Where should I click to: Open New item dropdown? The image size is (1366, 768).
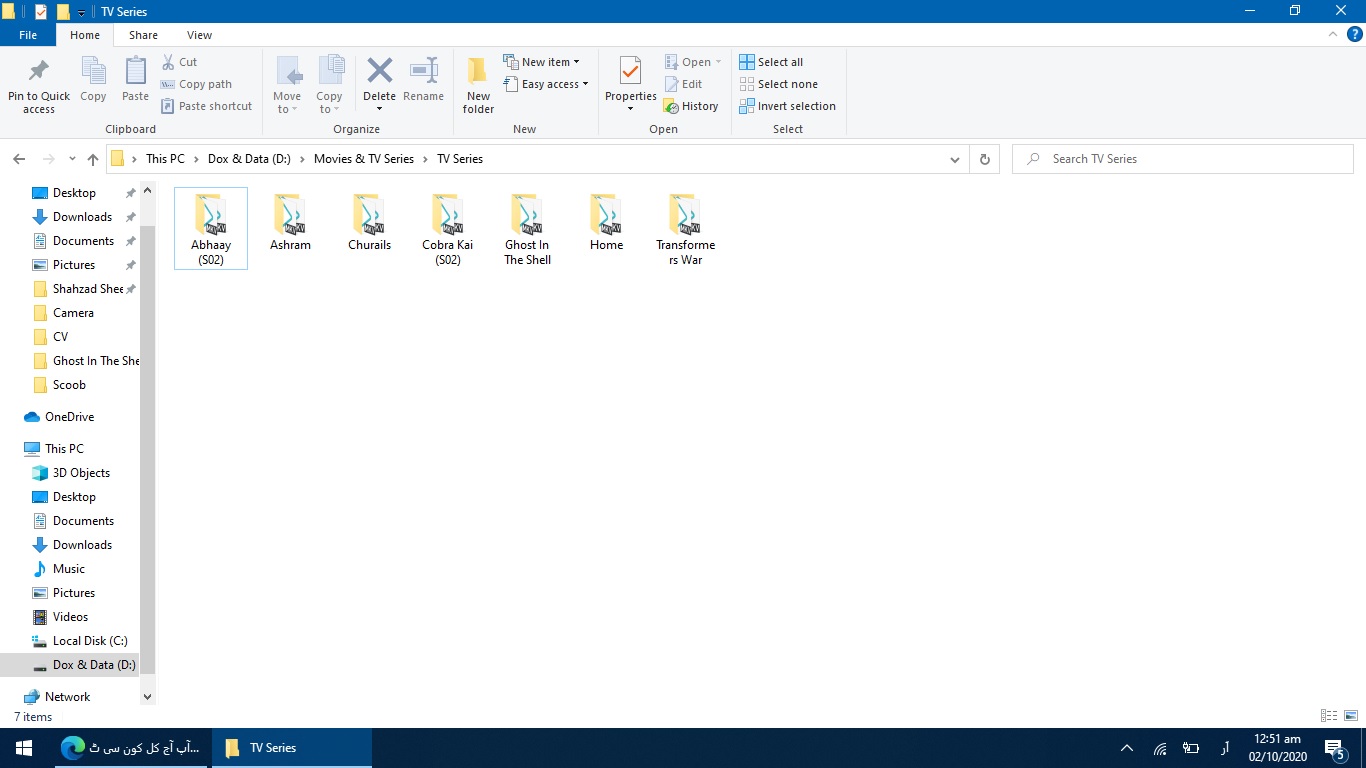[x=541, y=62]
